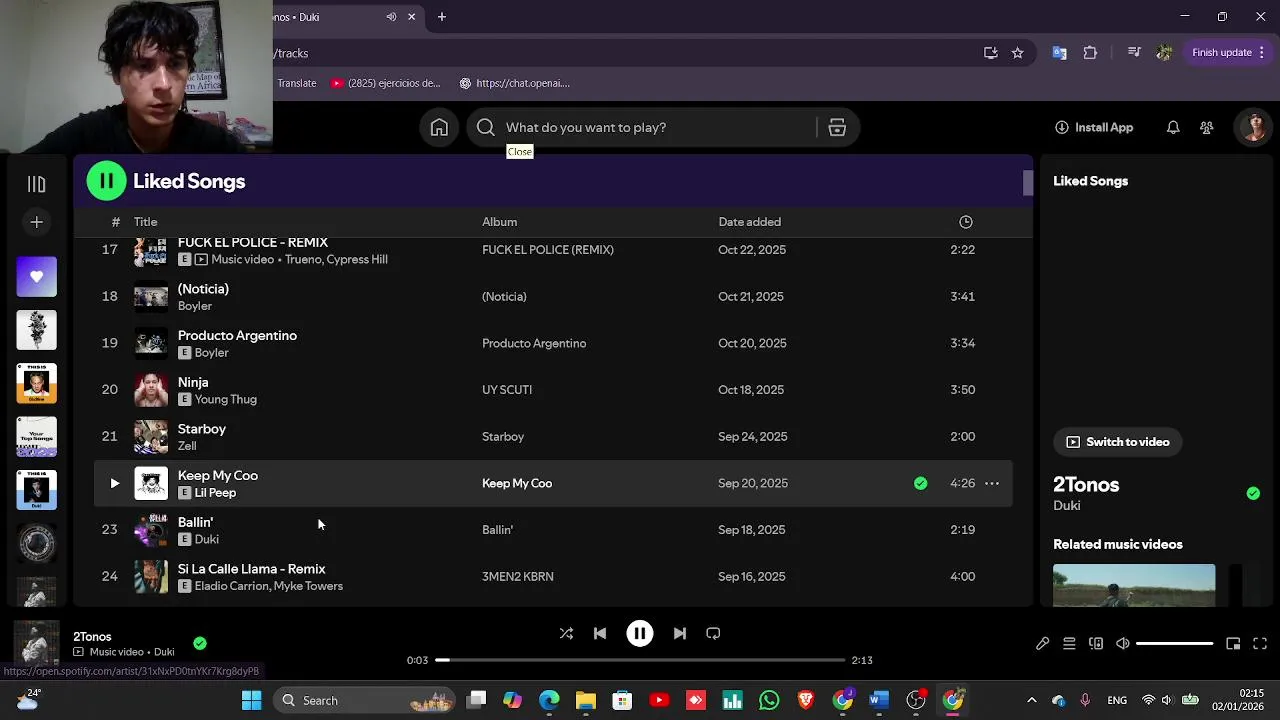Image resolution: width=1280 pixels, height=720 pixels.
Task: Sort by duration clock icon
Action: [x=965, y=222]
